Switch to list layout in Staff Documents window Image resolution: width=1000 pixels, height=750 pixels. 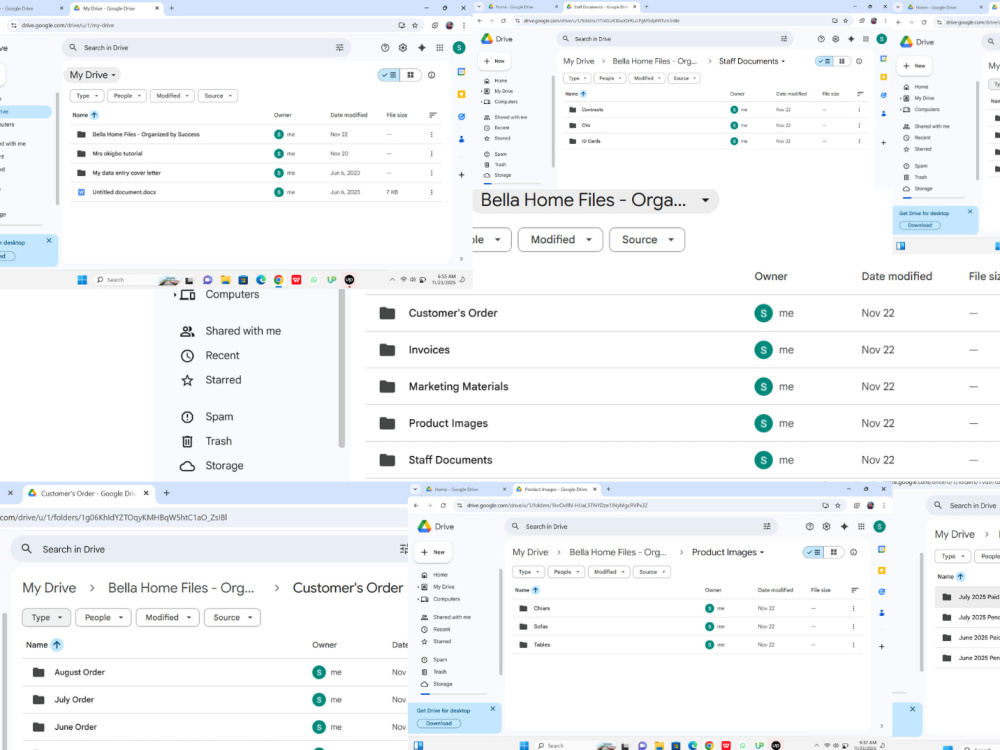click(x=824, y=61)
